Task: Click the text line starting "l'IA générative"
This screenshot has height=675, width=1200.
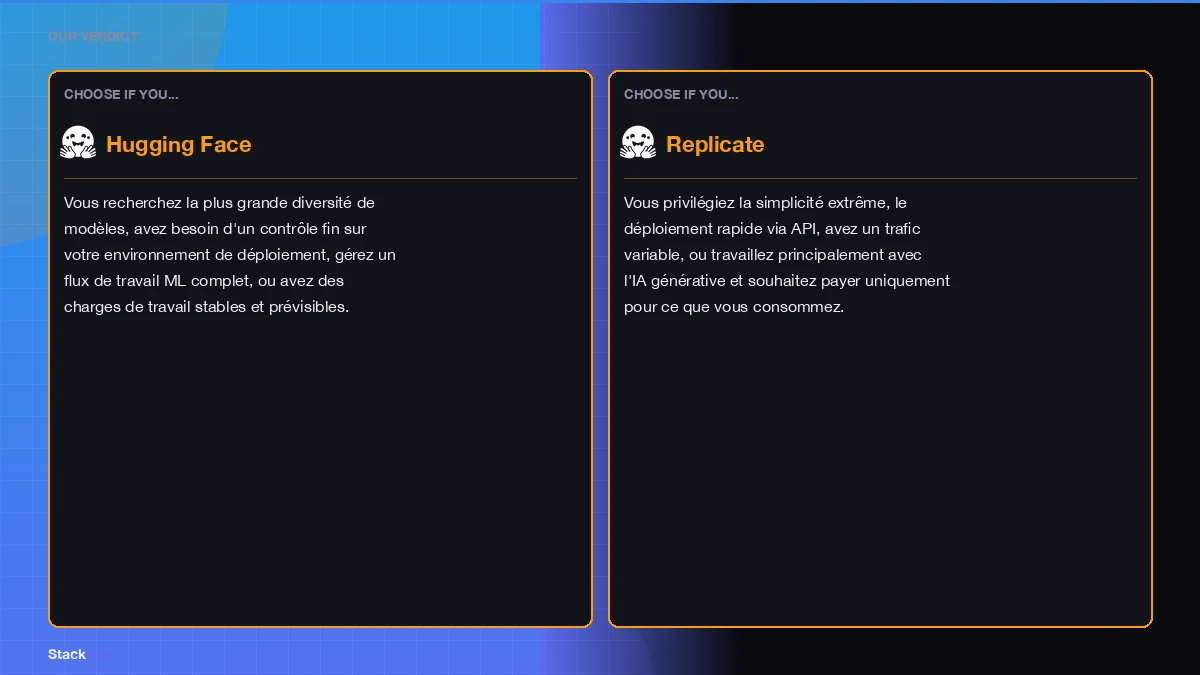Action: point(787,281)
